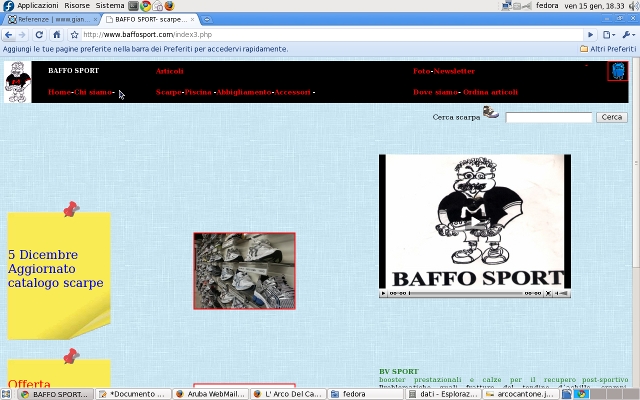Click the Baffo Sport mascot logo in the header

tap(18, 82)
